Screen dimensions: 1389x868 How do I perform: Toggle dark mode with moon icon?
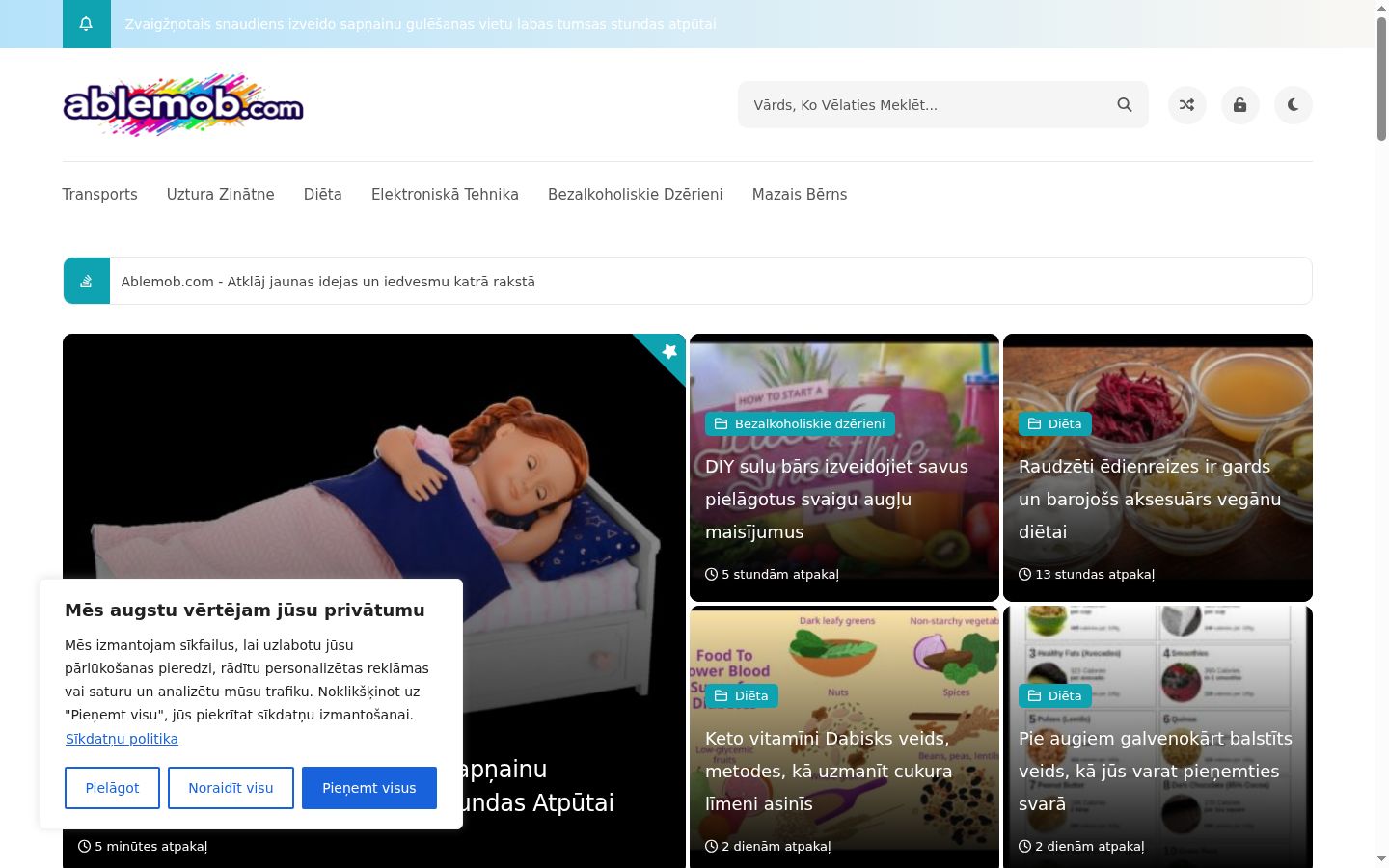1294,105
